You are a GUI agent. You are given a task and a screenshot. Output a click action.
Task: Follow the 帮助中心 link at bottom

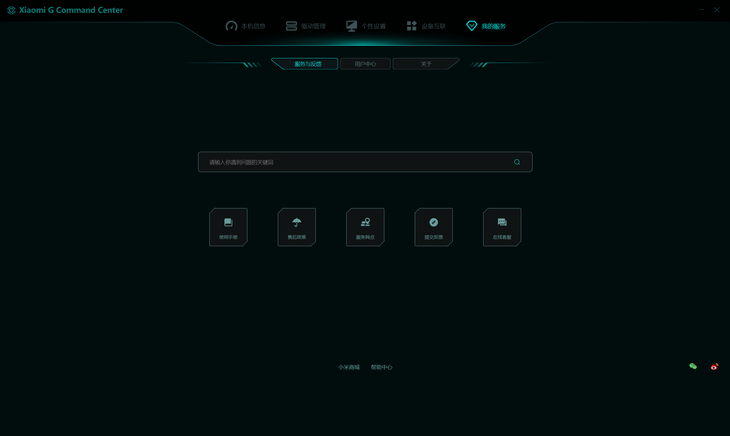pyautogui.click(x=381, y=367)
